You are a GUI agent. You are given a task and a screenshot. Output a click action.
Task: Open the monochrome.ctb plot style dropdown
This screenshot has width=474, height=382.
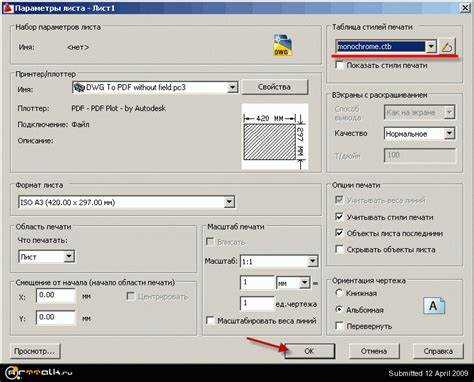tap(431, 47)
